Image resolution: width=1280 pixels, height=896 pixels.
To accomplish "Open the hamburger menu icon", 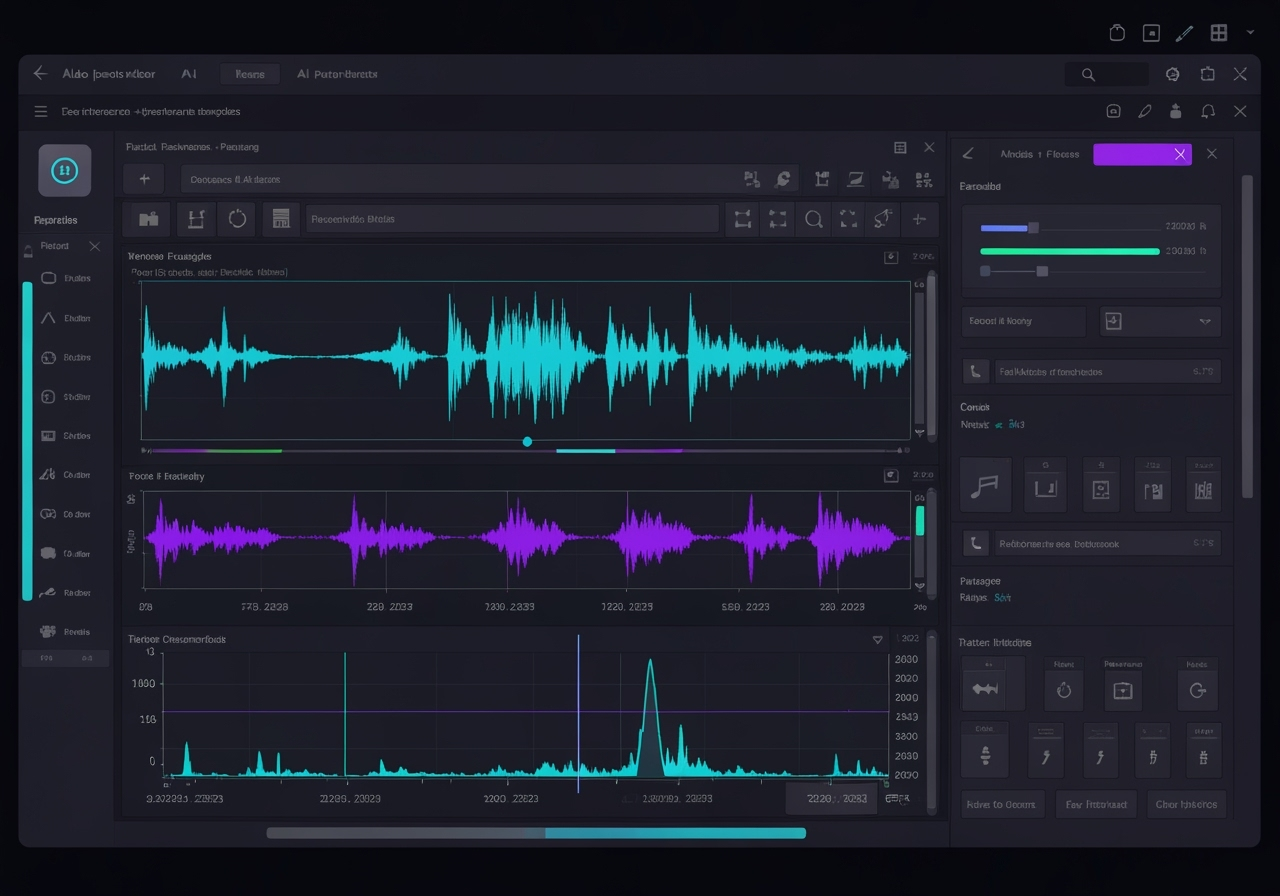I will [41, 112].
